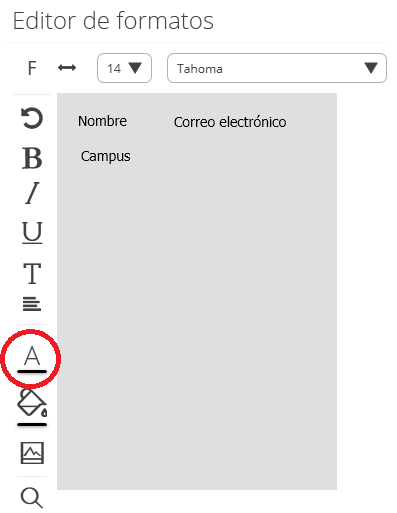397x513 pixels.
Task: Click the insert image icon
Action: [32, 453]
